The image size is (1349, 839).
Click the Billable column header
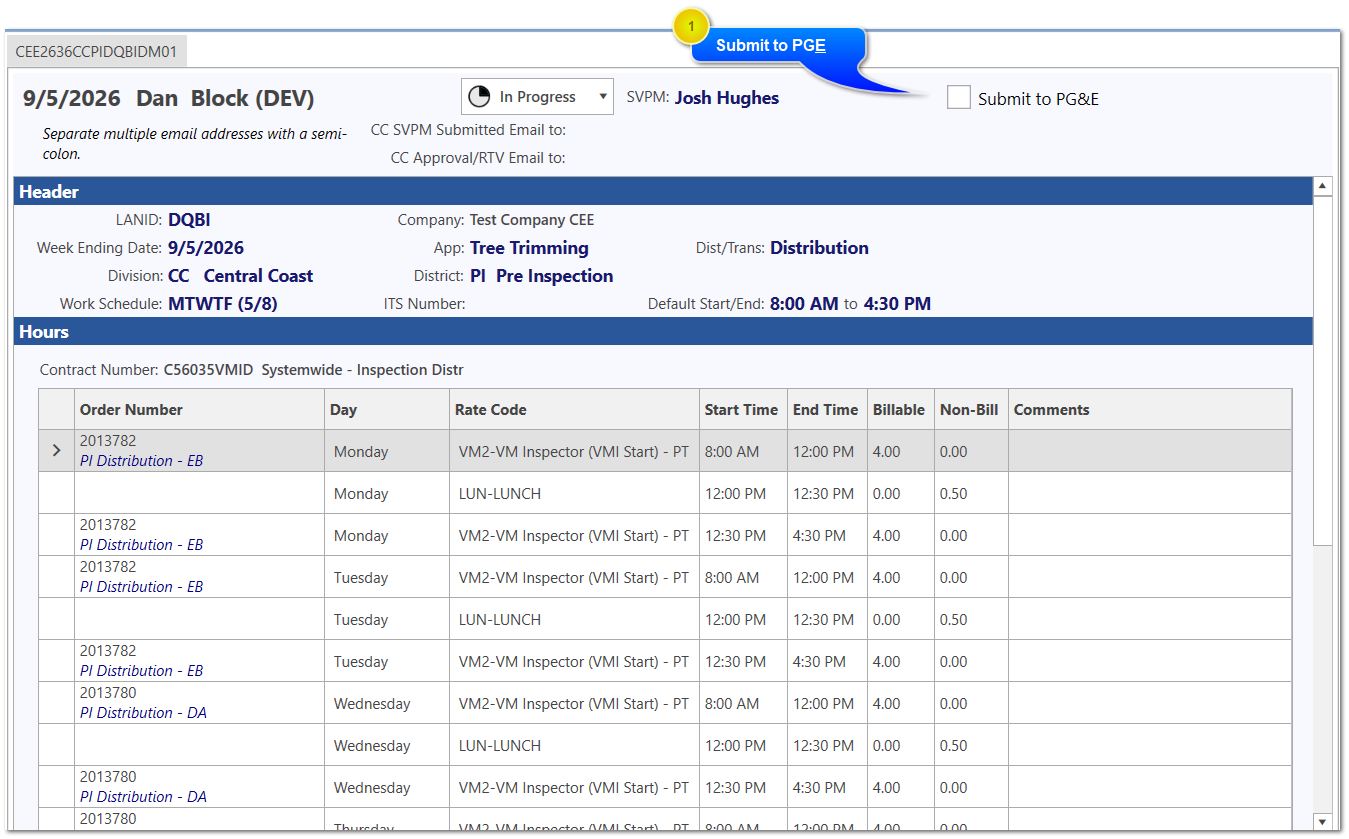pyautogui.click(x=901, y=410)
